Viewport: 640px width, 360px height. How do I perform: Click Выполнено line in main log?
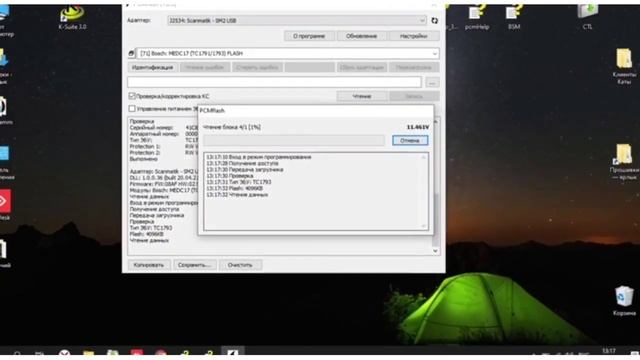tap(144, 159)
